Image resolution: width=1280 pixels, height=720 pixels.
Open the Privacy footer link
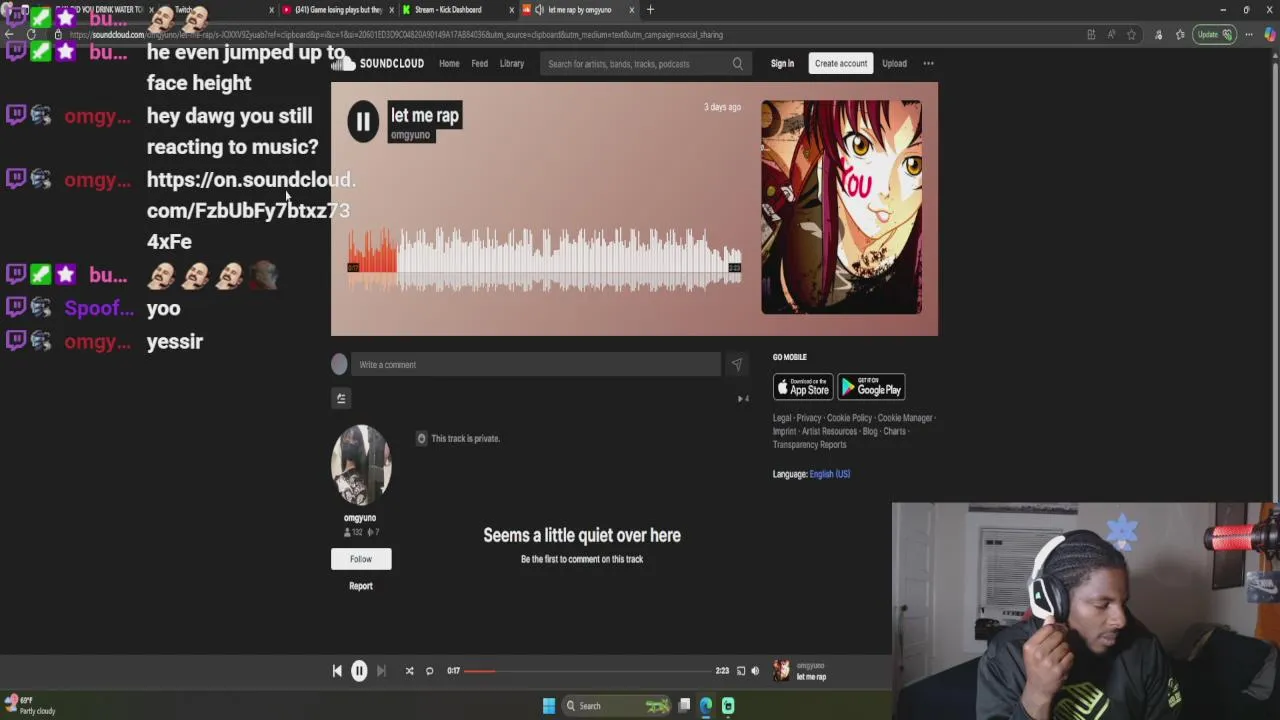[809, 418]
